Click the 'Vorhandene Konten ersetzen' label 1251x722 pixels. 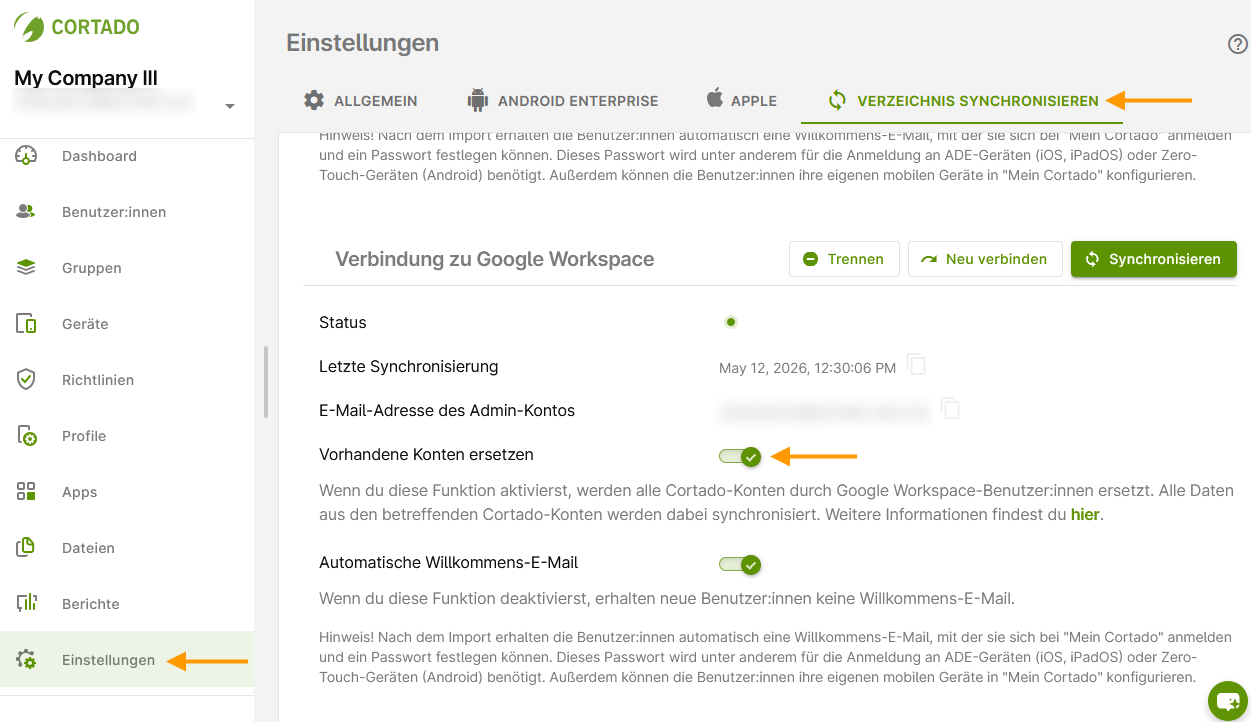click(x=426, y=454)
